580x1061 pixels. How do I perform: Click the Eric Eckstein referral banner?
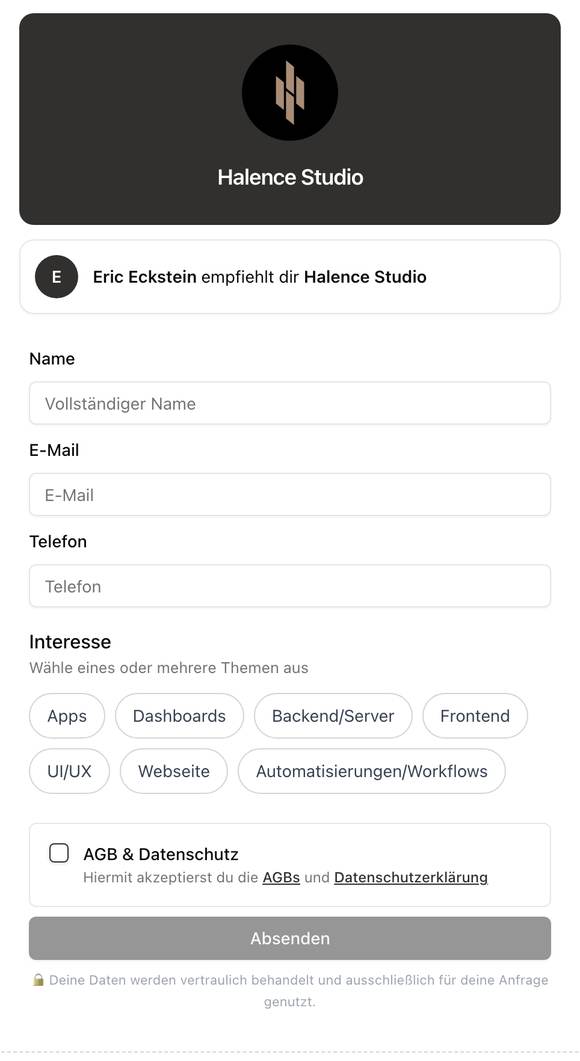(x=290, y=277)
